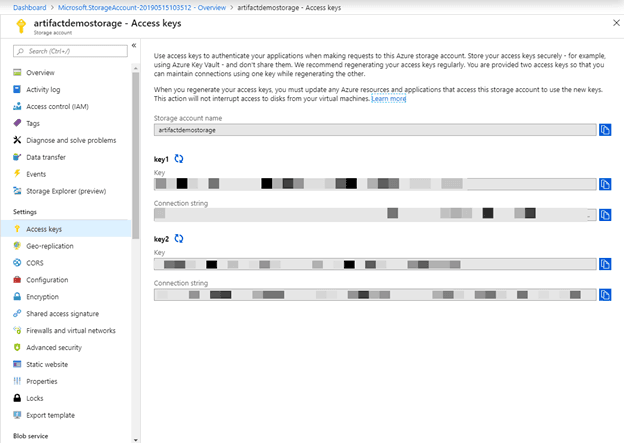
Task: Copy the key2 connection string
Action: click(605, 295)
